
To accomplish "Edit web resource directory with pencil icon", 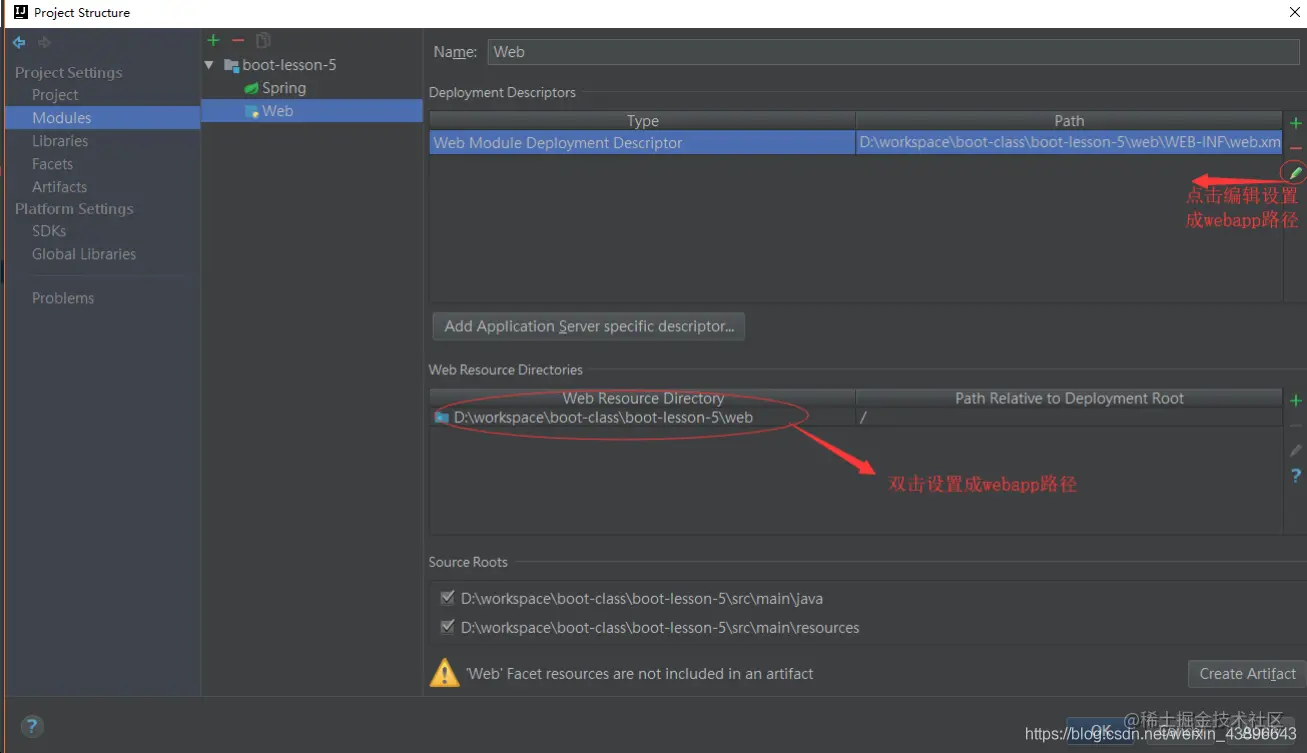I will click(x=1296, y=451).
